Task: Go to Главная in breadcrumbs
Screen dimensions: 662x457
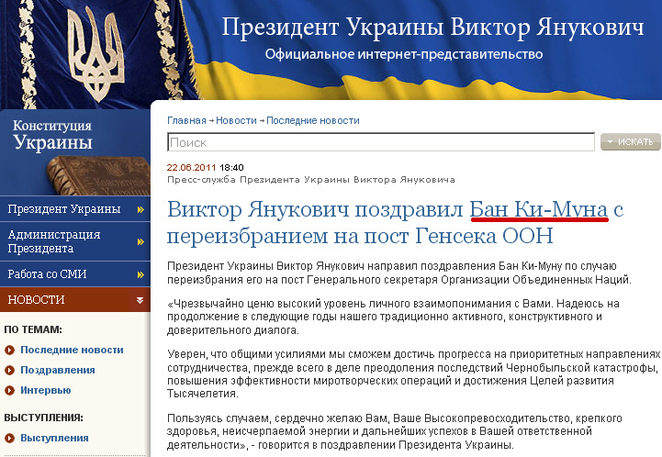Action: click(x=187, y=120)
